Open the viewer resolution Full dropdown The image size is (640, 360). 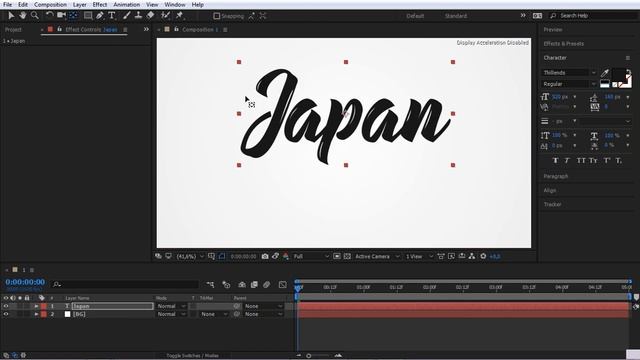tap(311, 256)
